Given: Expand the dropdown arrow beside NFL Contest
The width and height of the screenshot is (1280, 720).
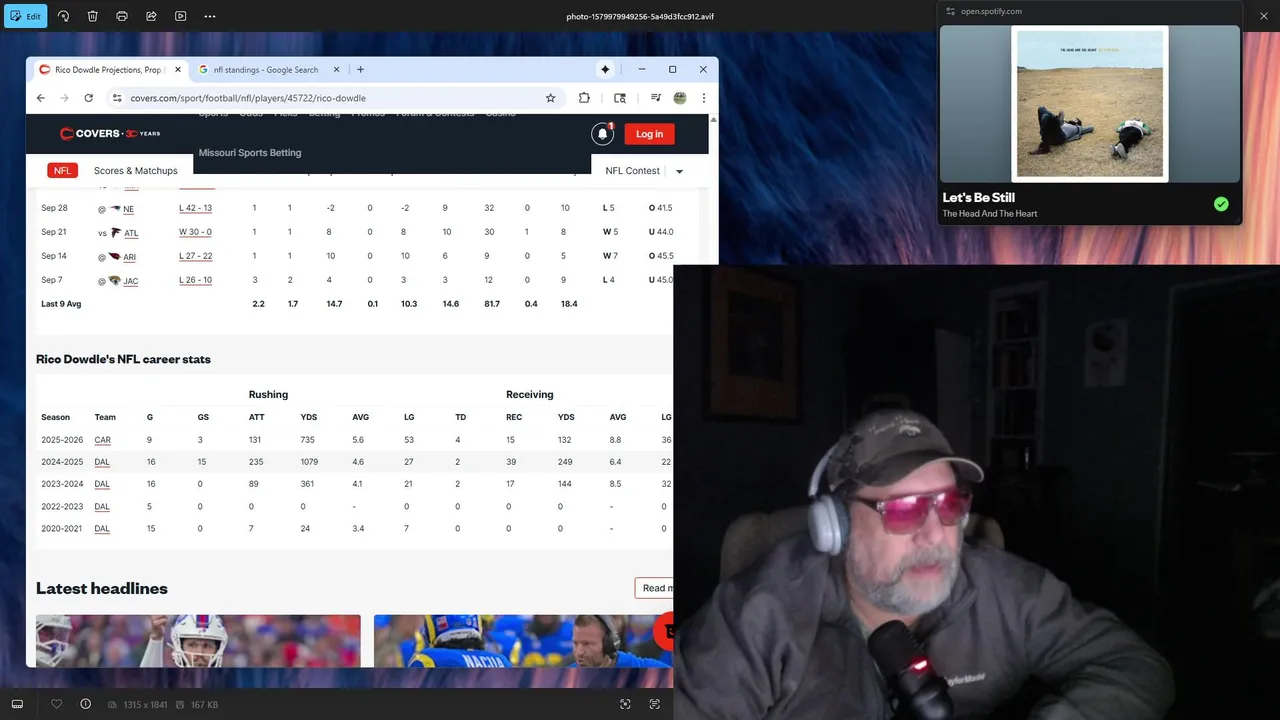Looking at the screenshot, I should click(679, 171).
